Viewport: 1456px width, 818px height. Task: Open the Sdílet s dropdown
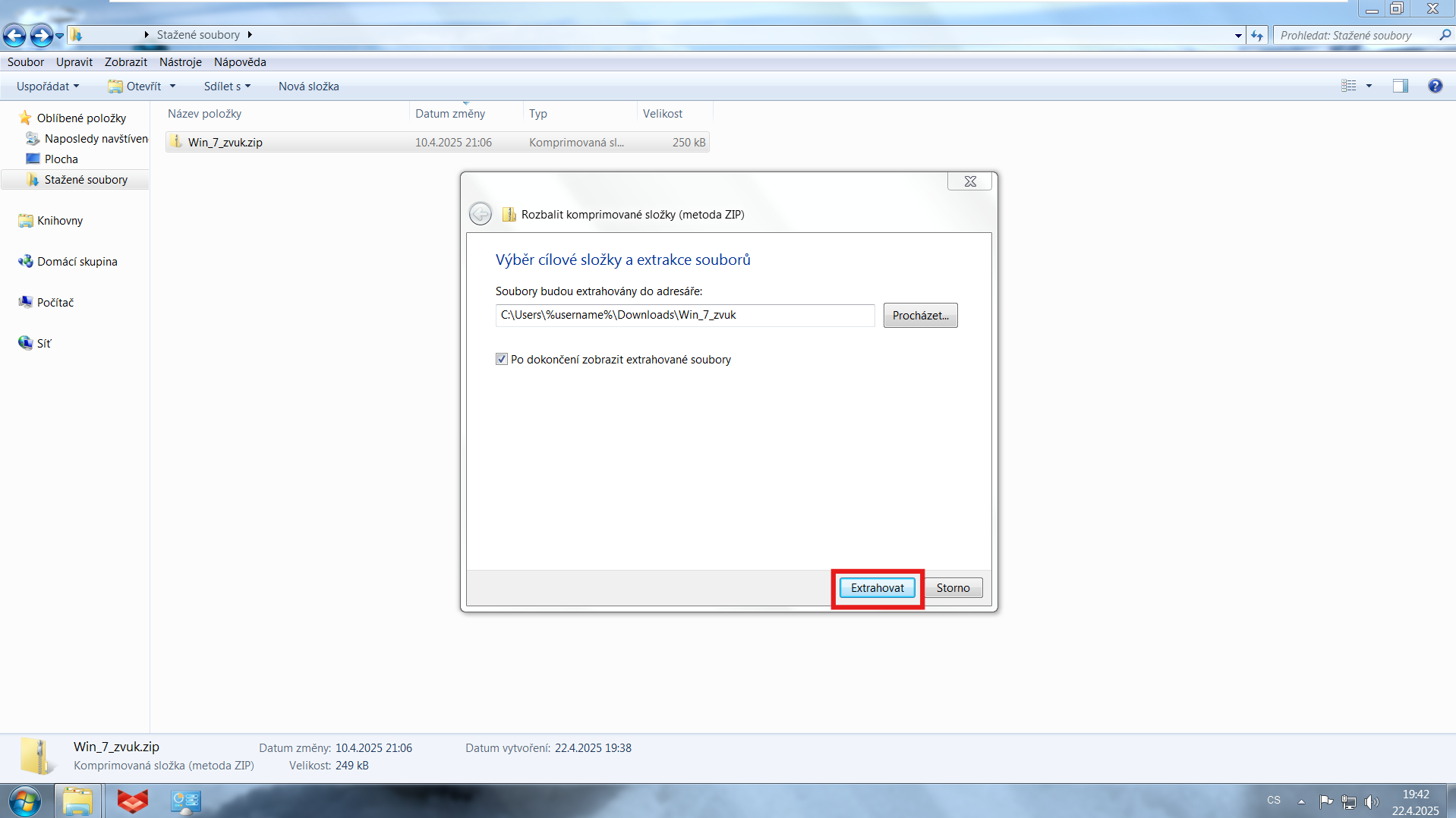(x=227, y=87)
